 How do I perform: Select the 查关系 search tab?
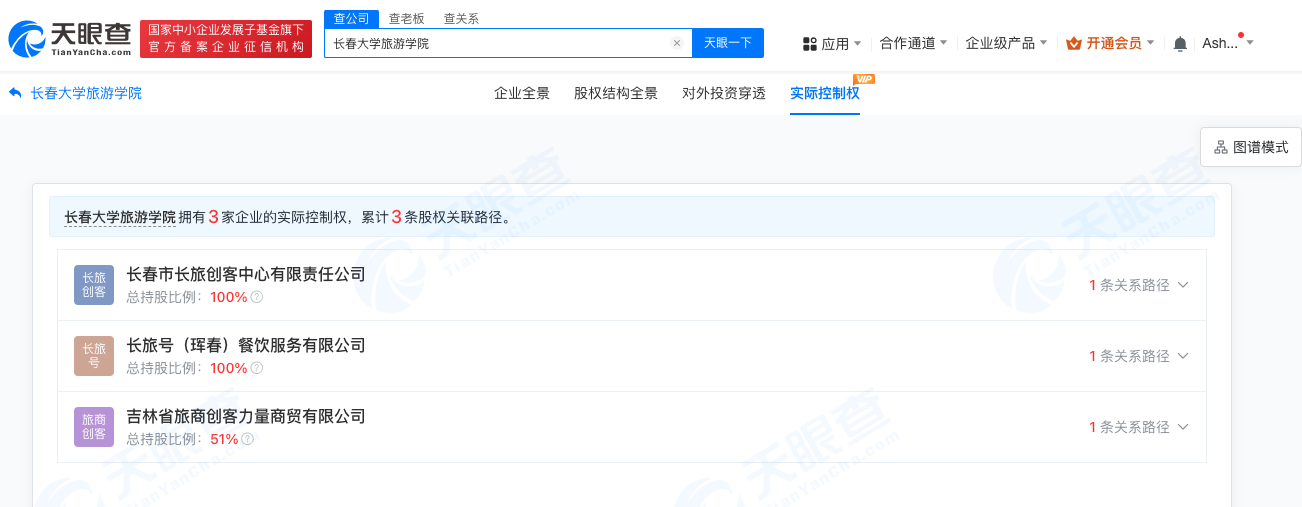point(461,18)
